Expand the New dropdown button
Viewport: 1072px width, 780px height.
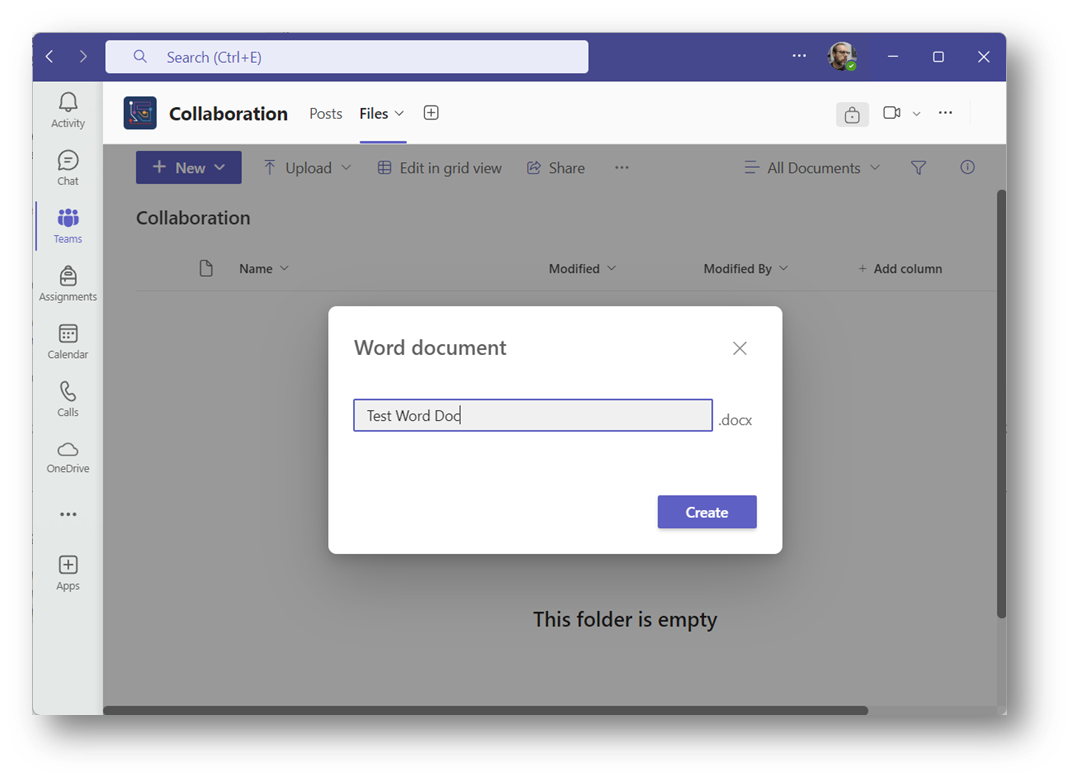tap(189, 168)
